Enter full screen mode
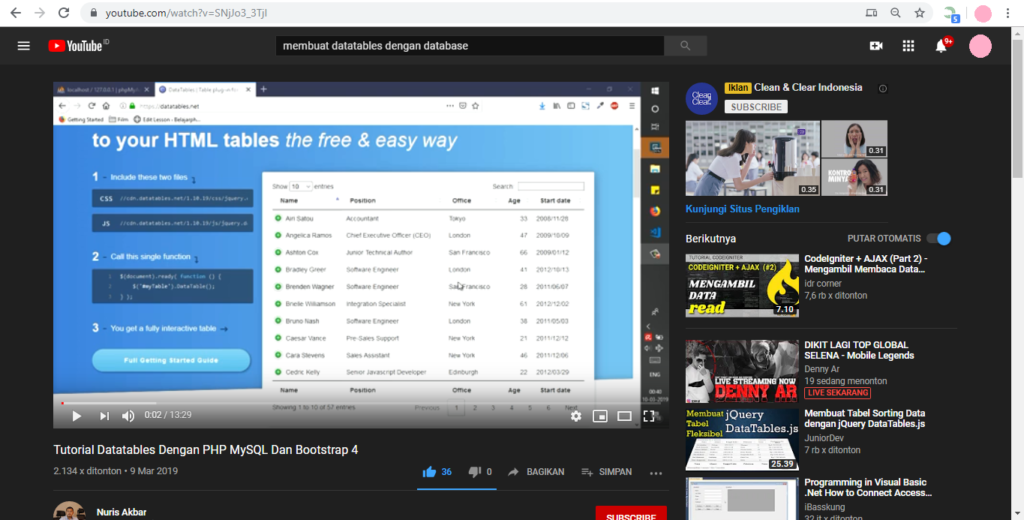 (x=648, y=416)
